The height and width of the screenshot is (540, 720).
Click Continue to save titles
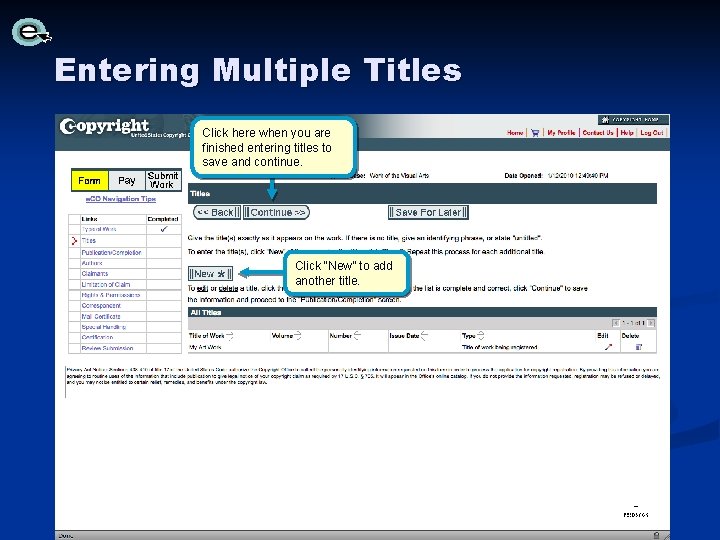tap(276, 212)
